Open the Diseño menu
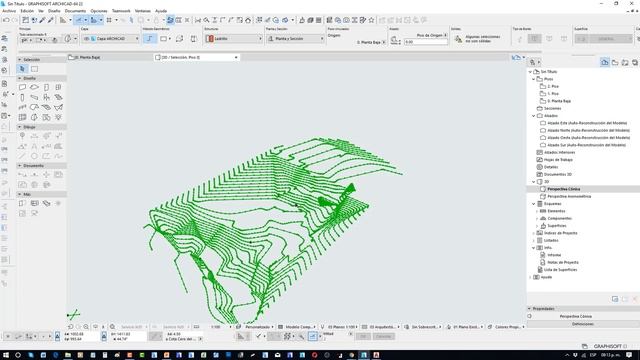 click(x=54, y=11)
